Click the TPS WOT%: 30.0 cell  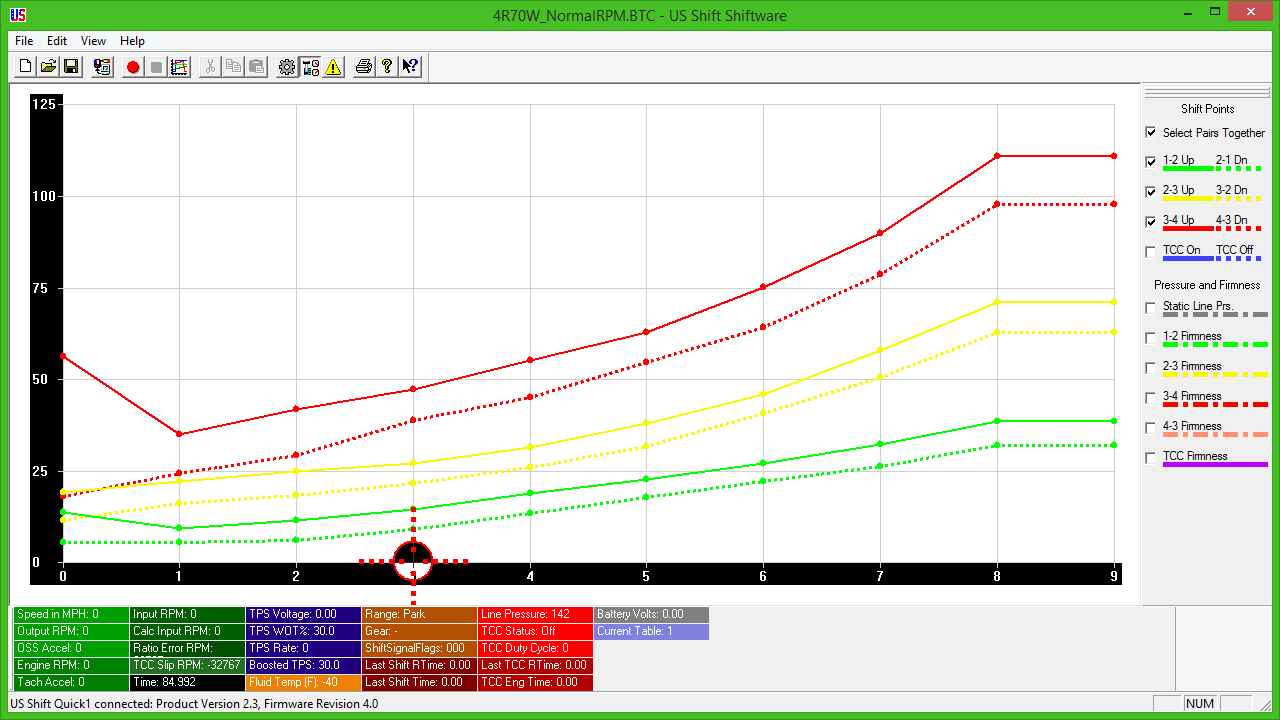[303, 631]
